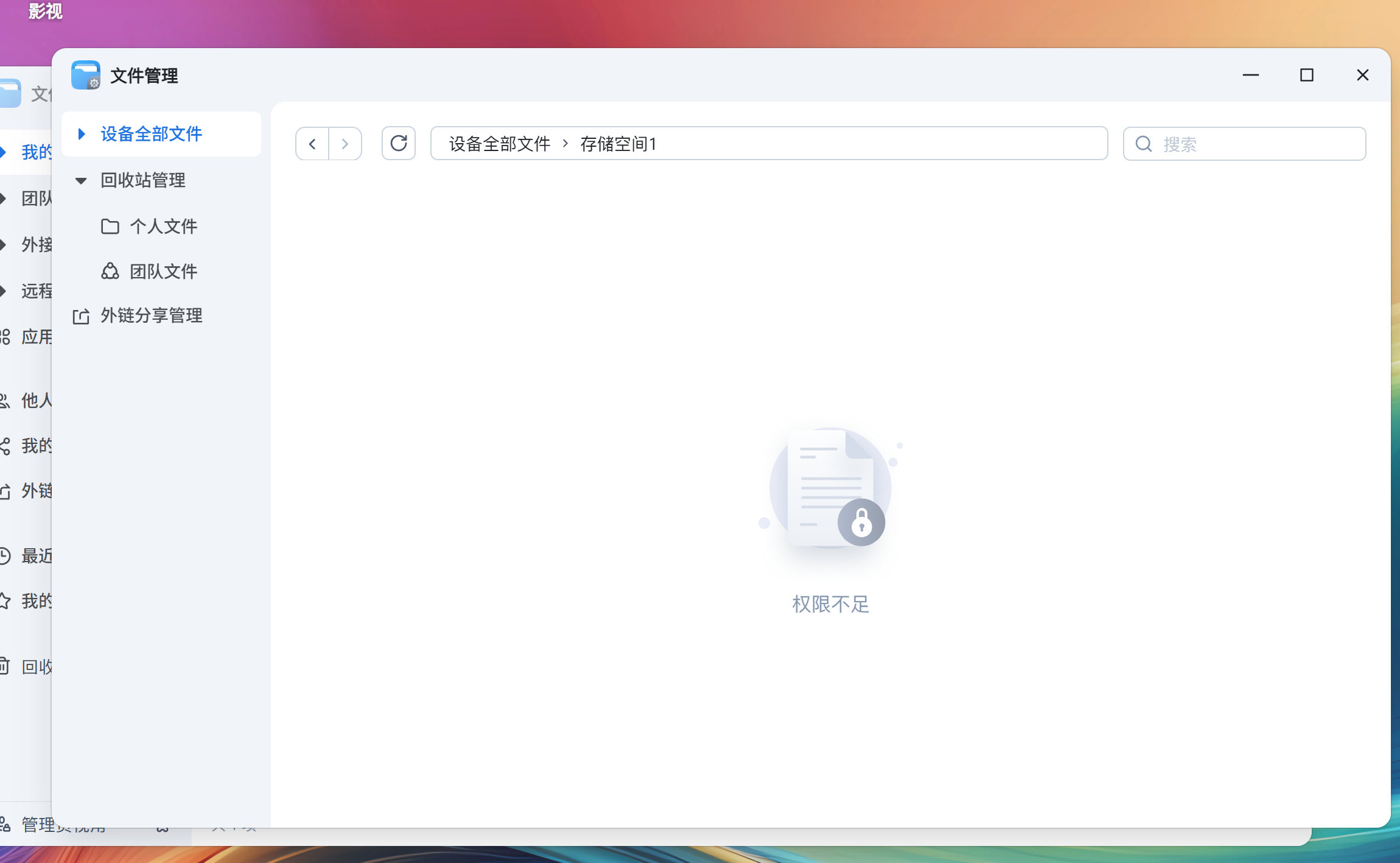Click the 外链分享管理 share icon

pos(81,316)
